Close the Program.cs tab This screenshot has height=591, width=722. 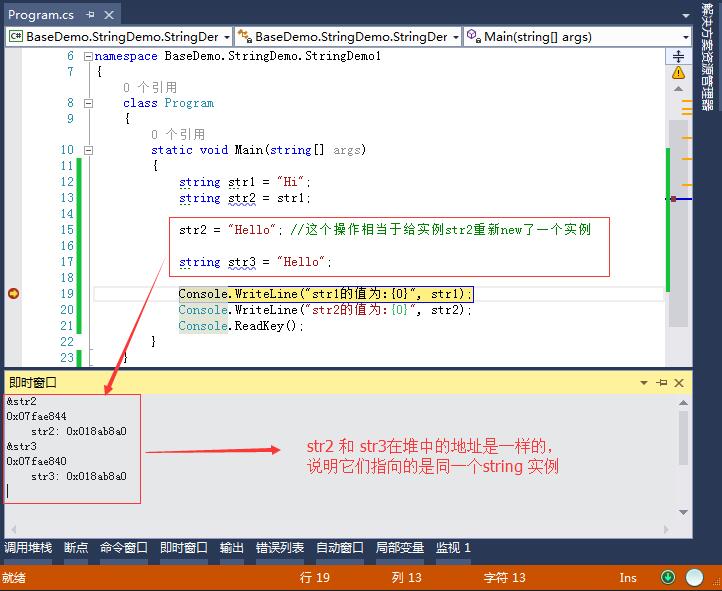[109, 15]
